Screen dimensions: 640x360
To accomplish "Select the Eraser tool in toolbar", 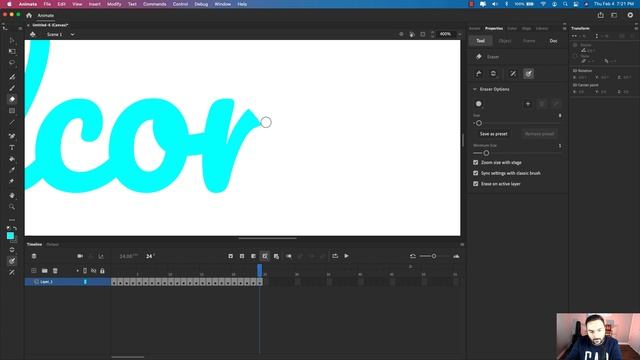I will point(12,99).
